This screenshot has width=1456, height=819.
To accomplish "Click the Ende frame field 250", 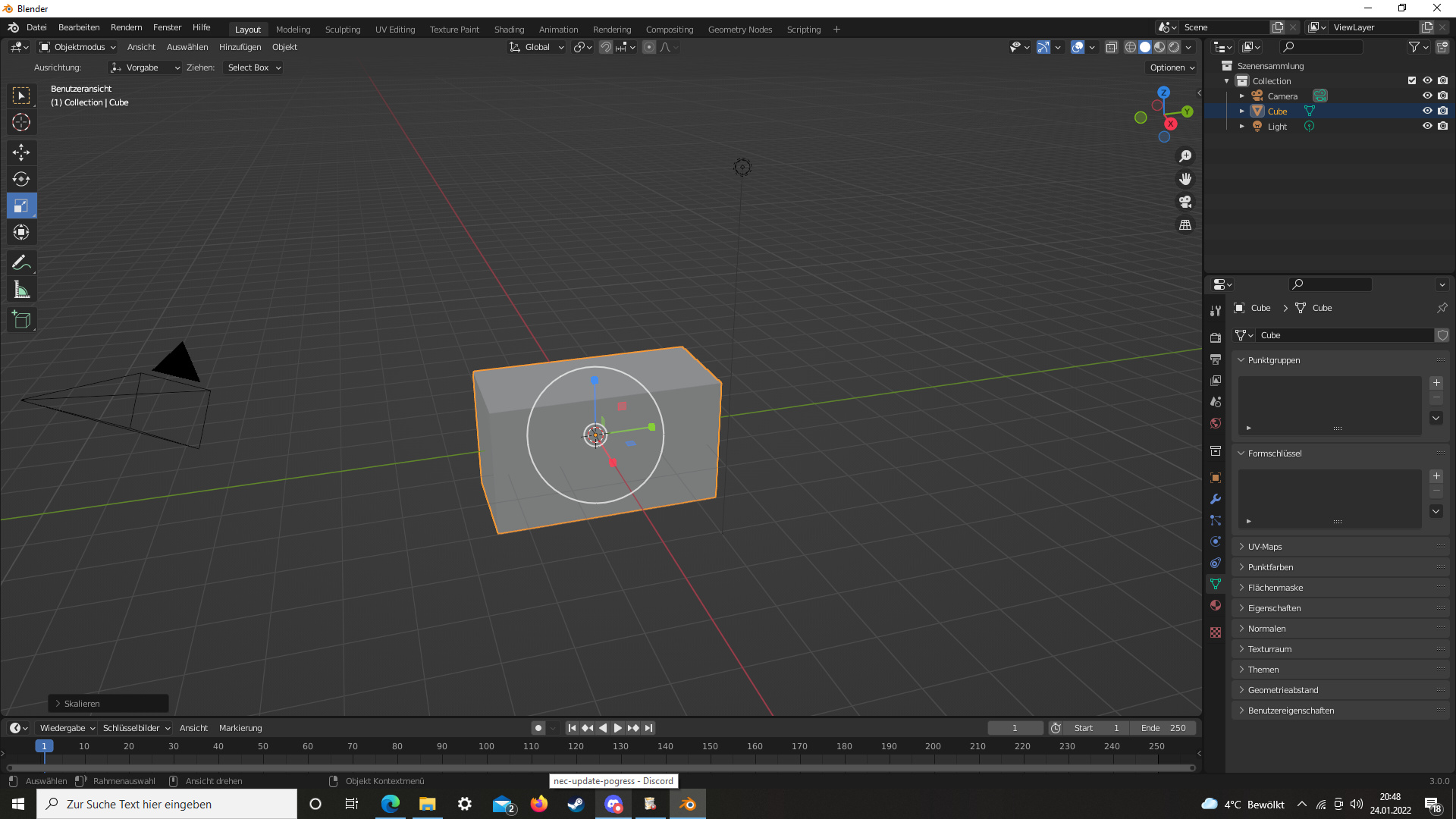I will [x=1163, y=728].
